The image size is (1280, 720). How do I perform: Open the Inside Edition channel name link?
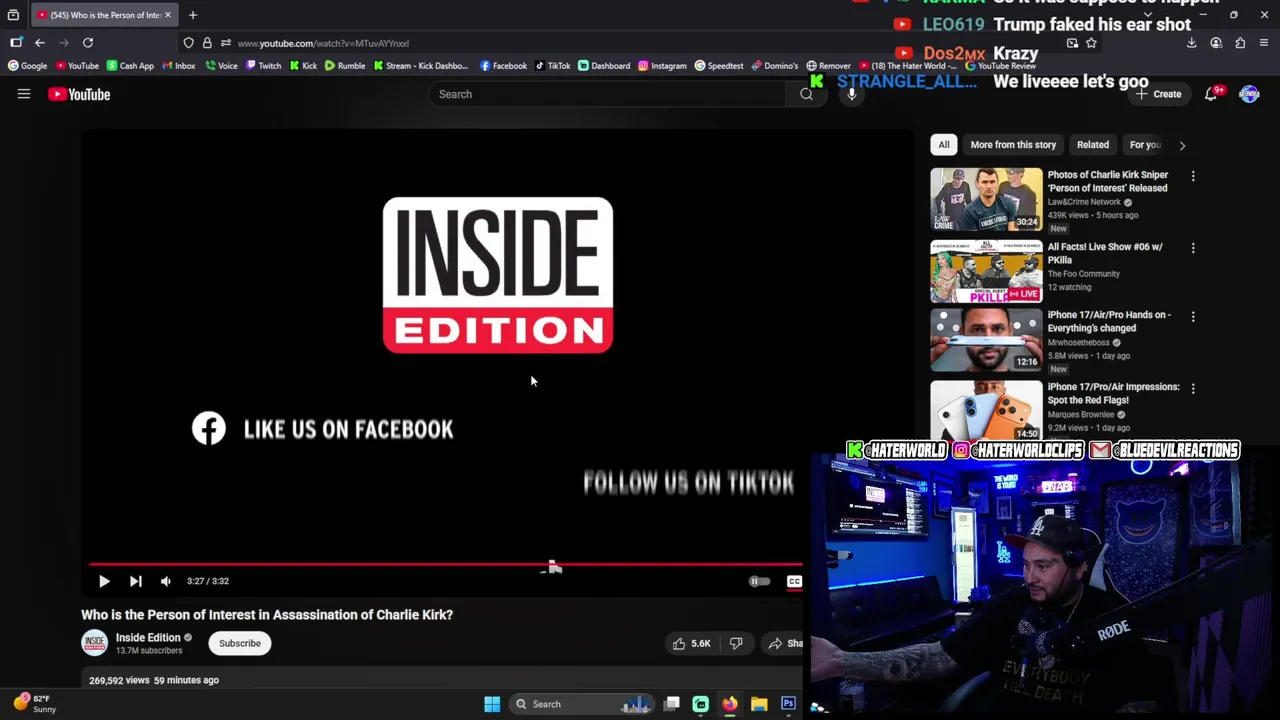click(148, 638)
